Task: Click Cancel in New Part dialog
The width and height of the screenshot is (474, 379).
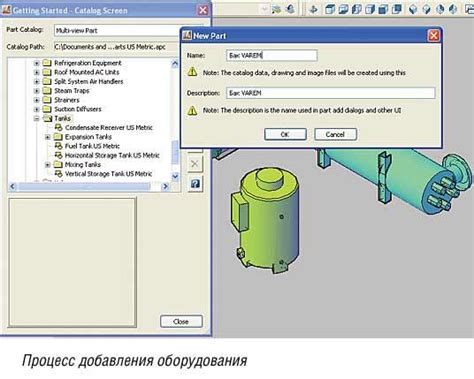Action: pyautogui.click(x=335, y=134)
